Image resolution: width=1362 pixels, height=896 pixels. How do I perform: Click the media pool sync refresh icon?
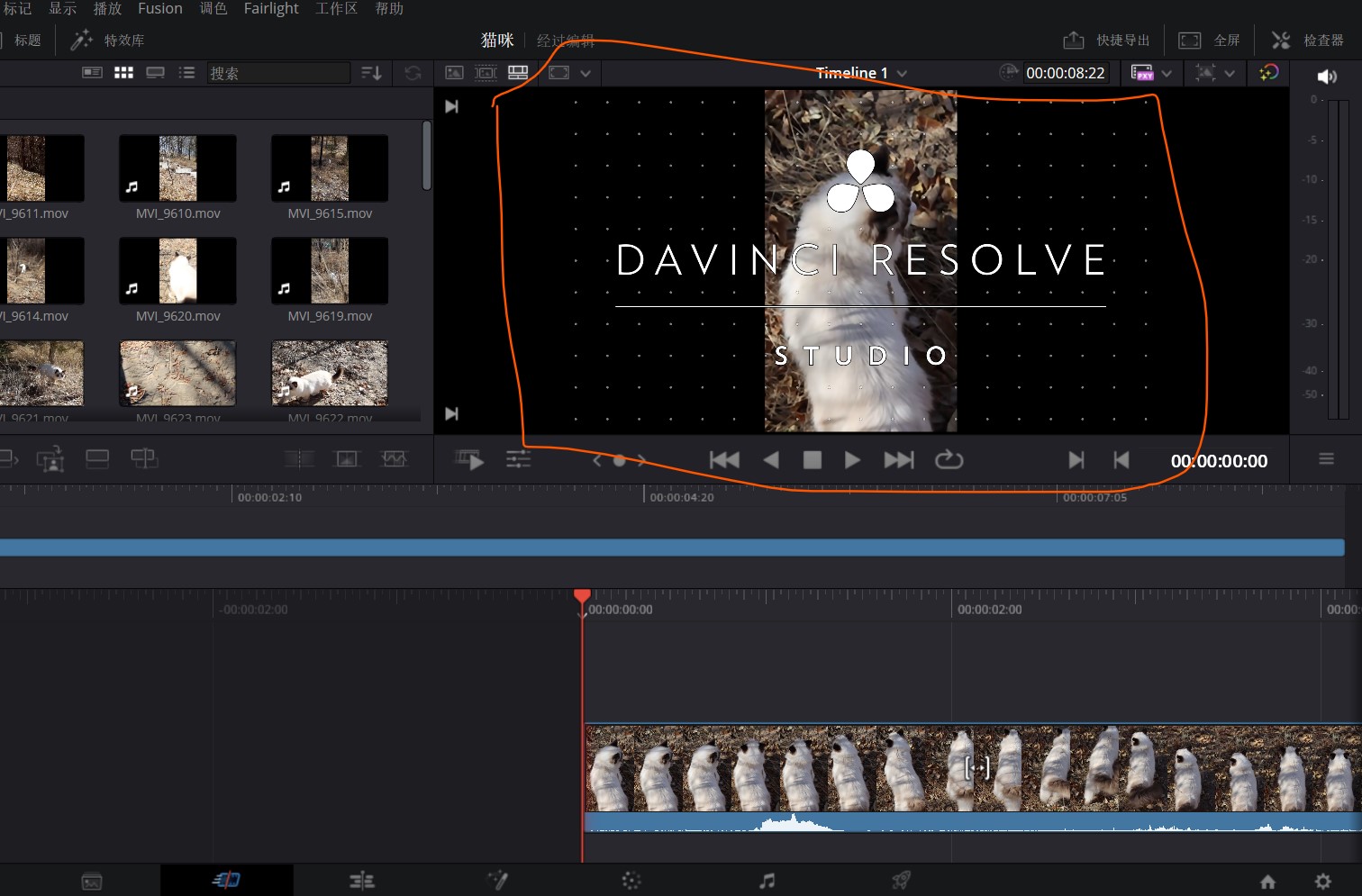tap(413, 73)
